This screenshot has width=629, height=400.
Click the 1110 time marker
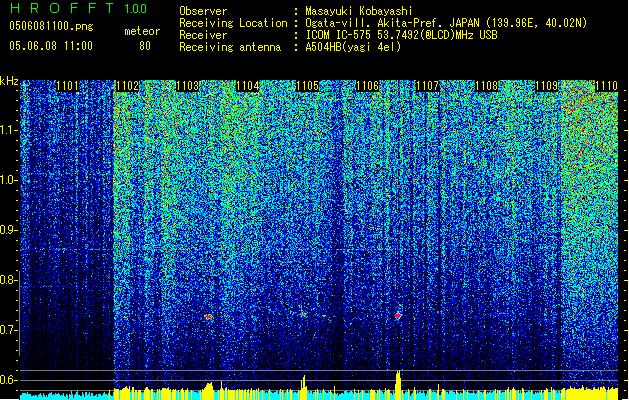(607, 86)
